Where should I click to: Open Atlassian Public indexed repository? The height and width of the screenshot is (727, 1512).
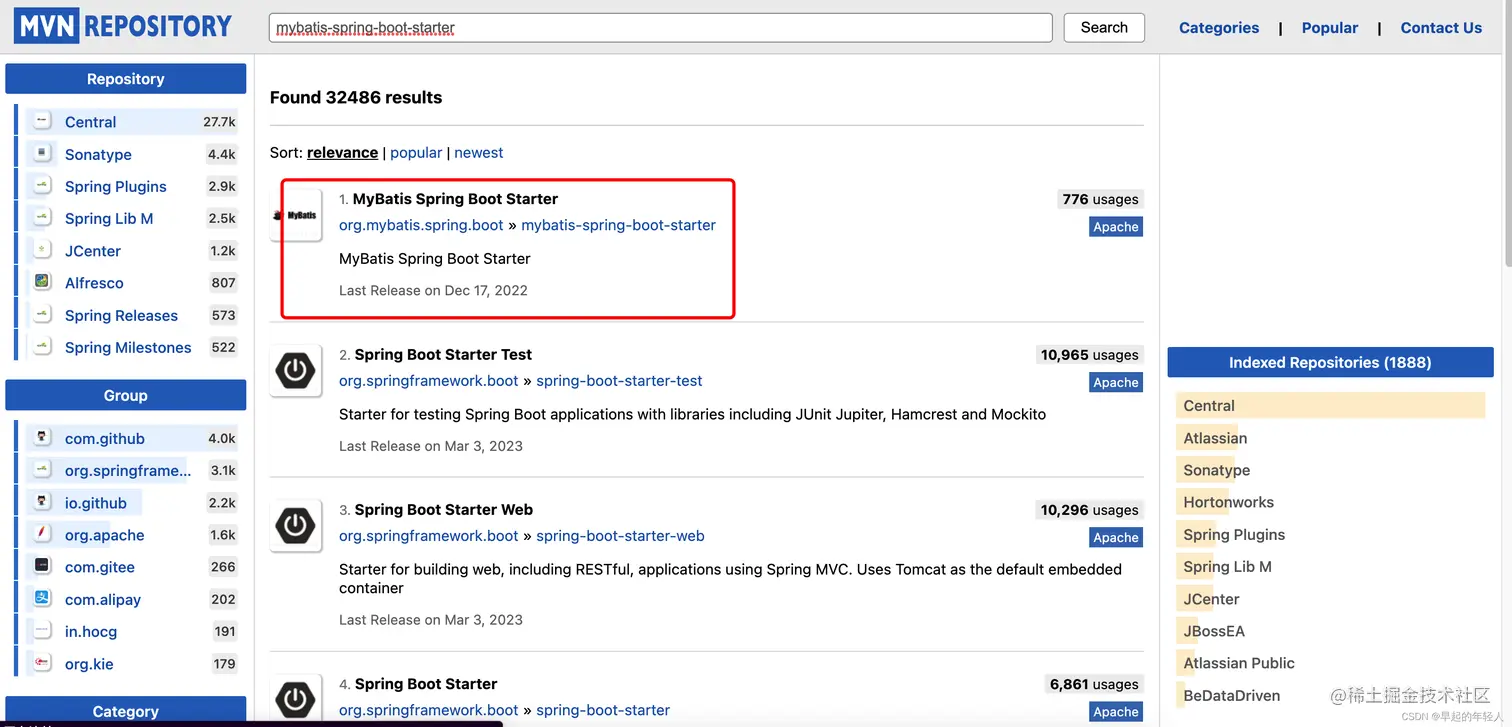(x=1239, y=663)
